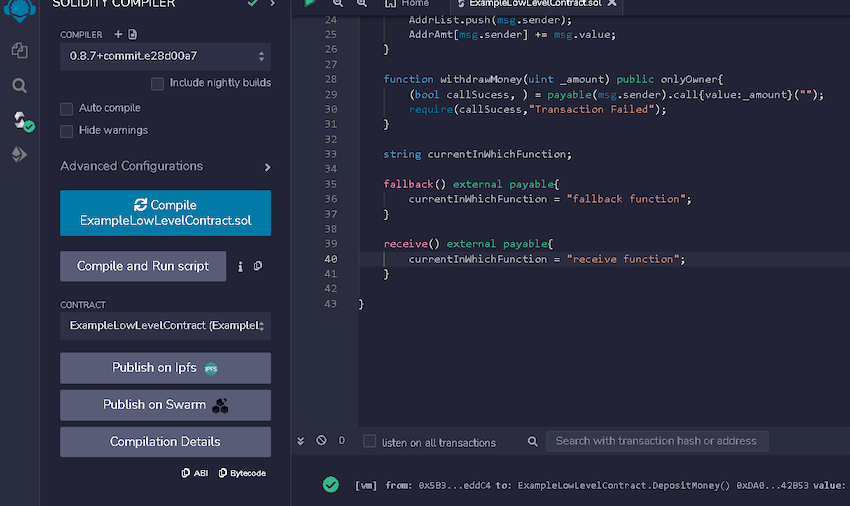Open the CONTRACT selection dropdown
850x506 pixels.
click(x=165, y=326)
